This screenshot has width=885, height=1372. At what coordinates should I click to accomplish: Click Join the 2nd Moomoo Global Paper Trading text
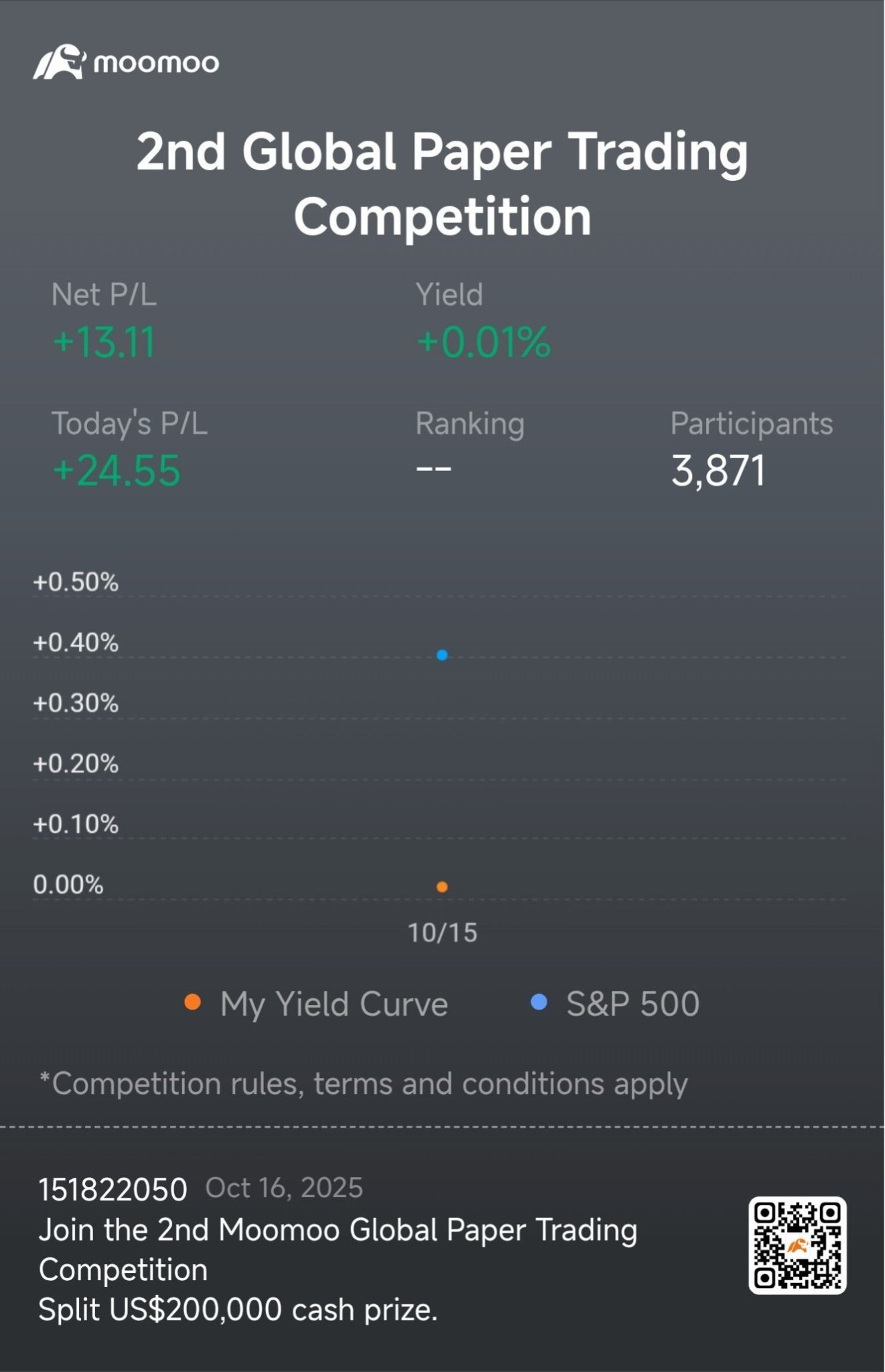[x=338, y=1230]
